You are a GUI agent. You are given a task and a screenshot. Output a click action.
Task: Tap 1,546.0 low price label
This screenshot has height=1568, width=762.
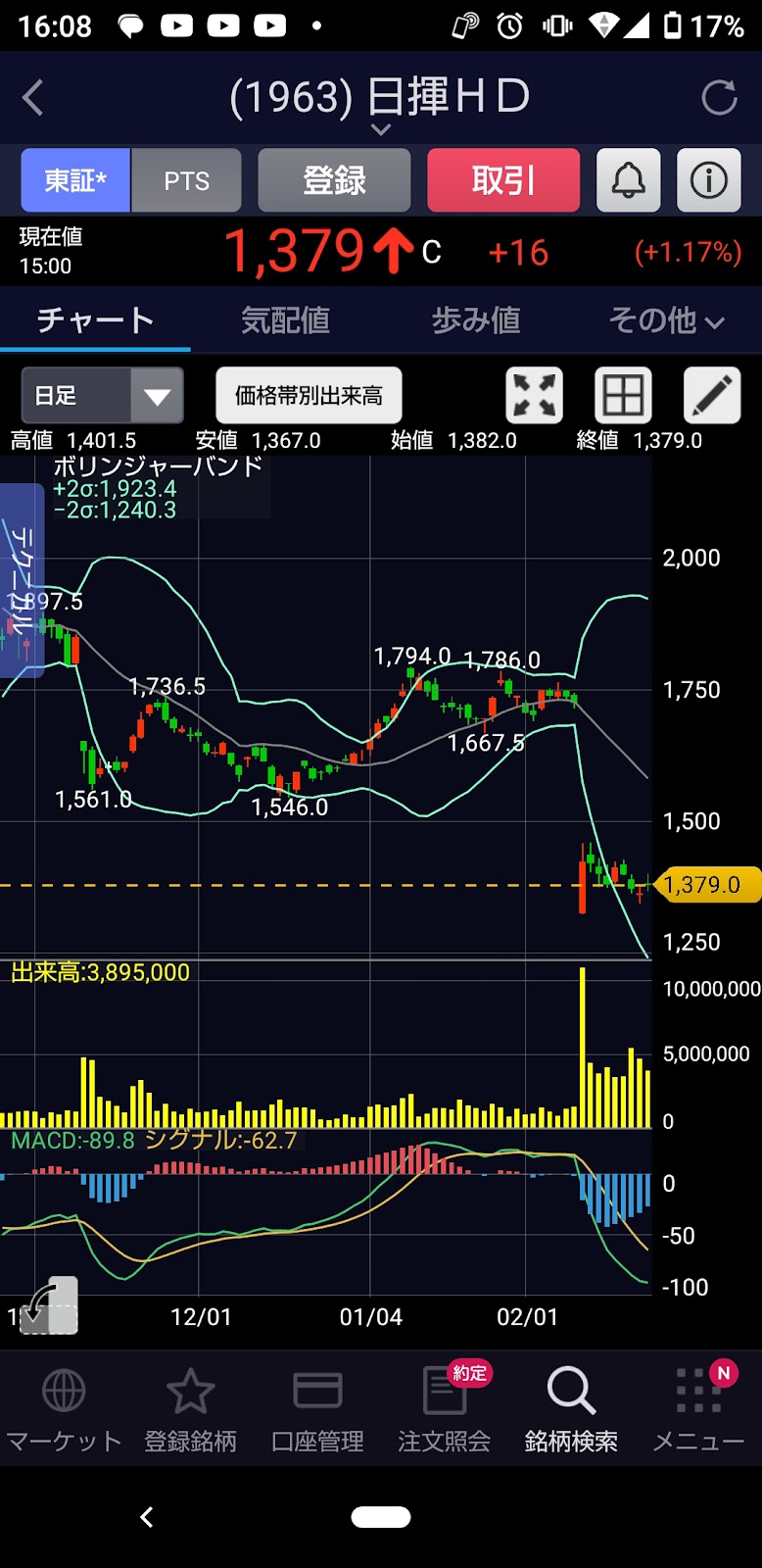click(290, 808)
